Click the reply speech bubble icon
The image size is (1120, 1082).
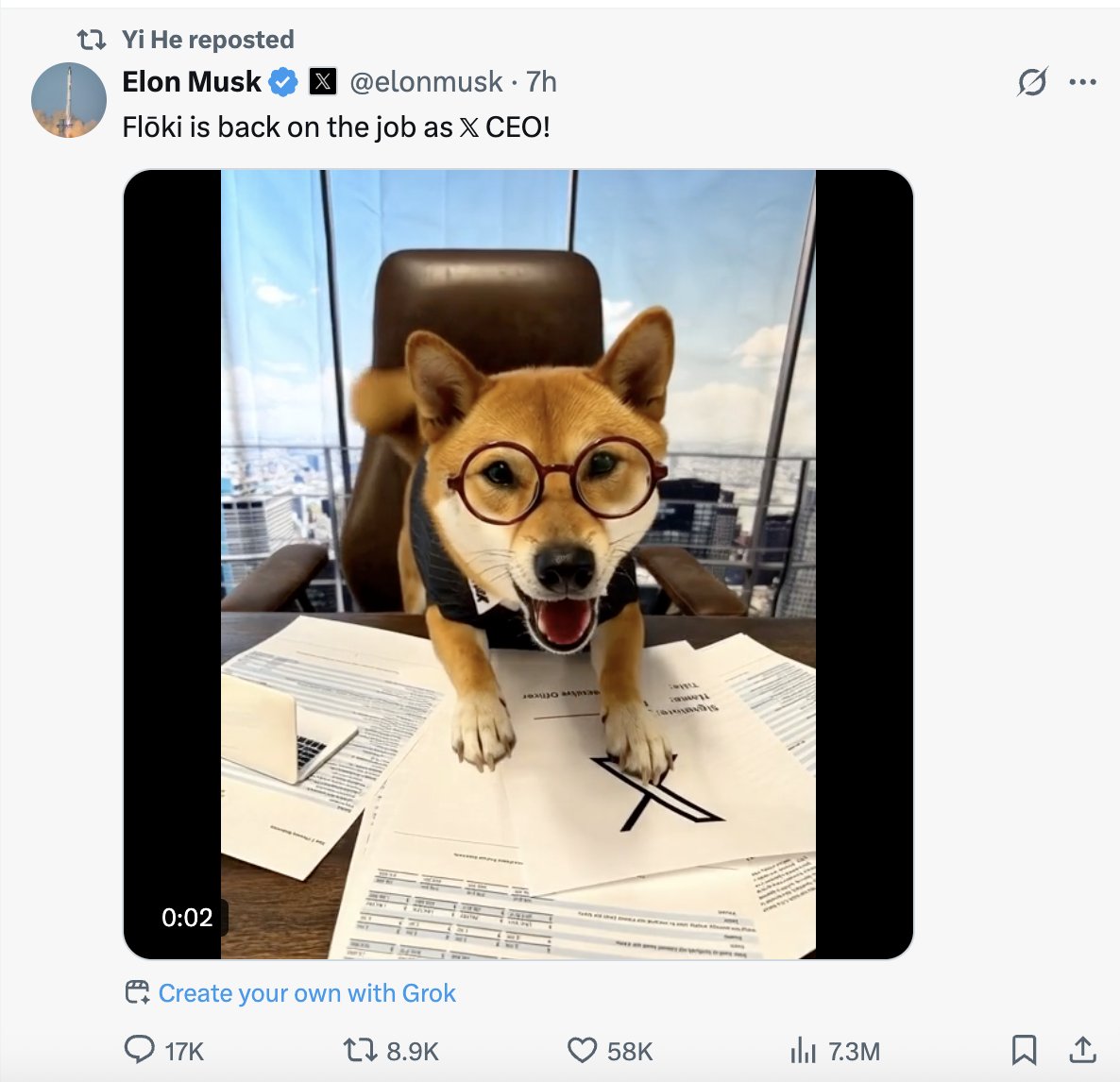[139, 1050]
